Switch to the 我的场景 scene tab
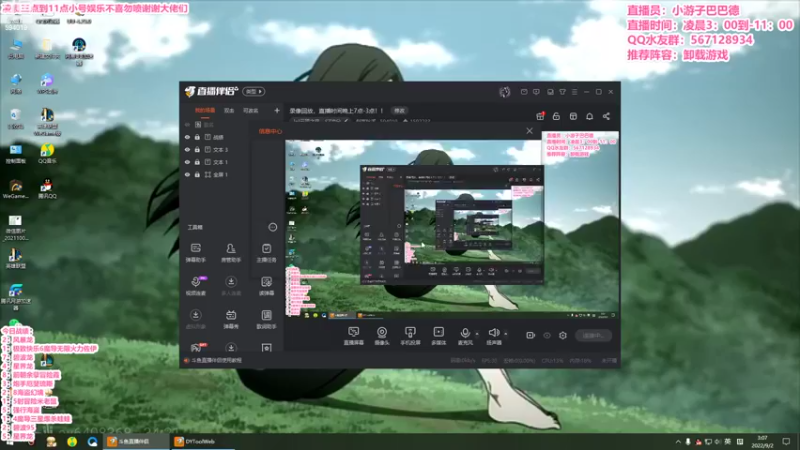 coord(205,111)
